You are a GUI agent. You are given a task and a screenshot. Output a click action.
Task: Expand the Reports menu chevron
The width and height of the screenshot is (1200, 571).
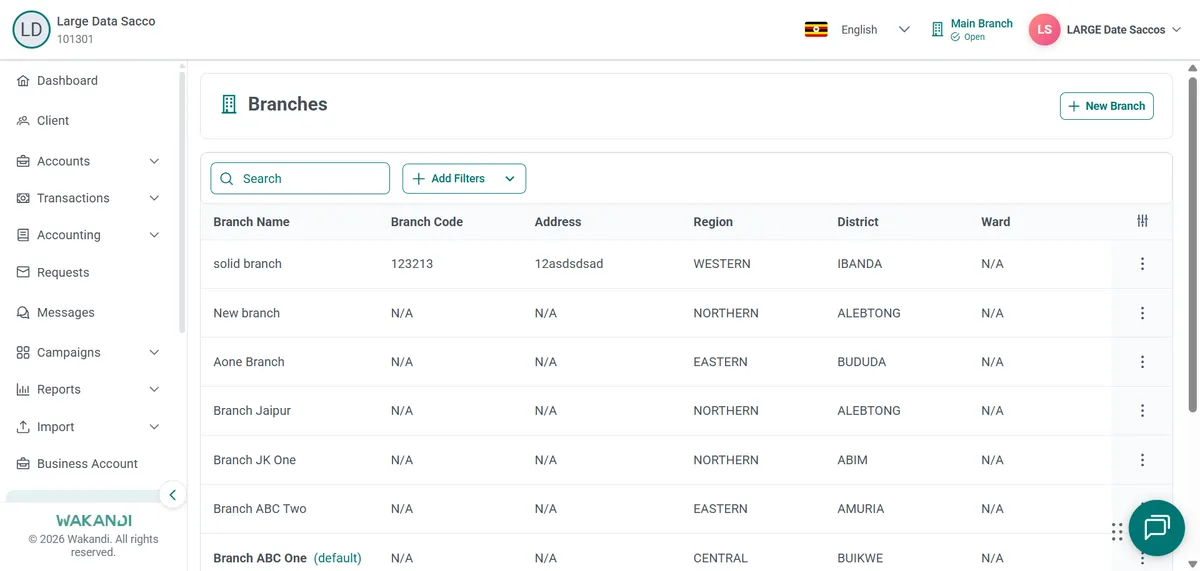(154, 390)
